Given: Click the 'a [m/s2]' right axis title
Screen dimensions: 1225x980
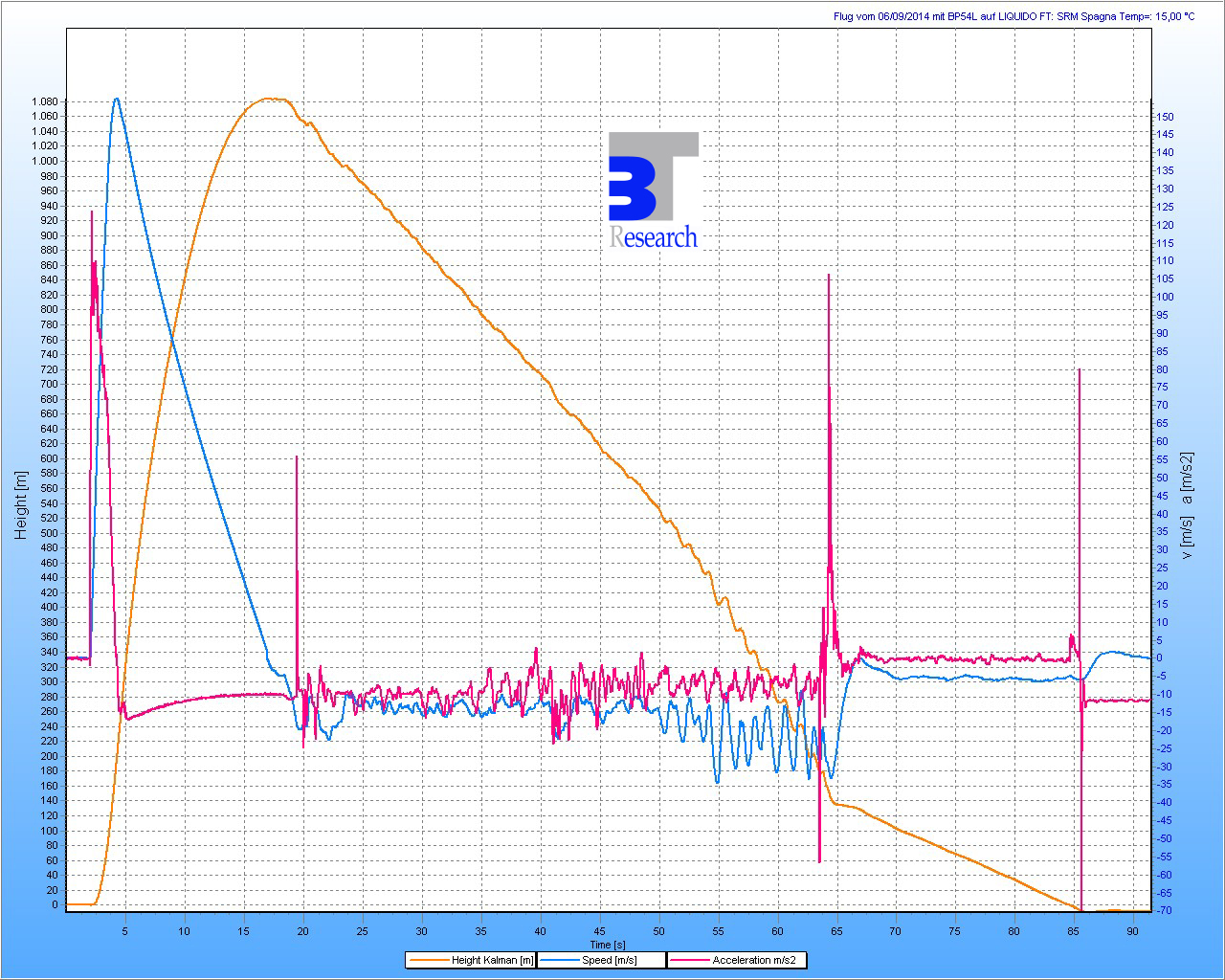Looking at the screenshot, I should coord(1188,478).
